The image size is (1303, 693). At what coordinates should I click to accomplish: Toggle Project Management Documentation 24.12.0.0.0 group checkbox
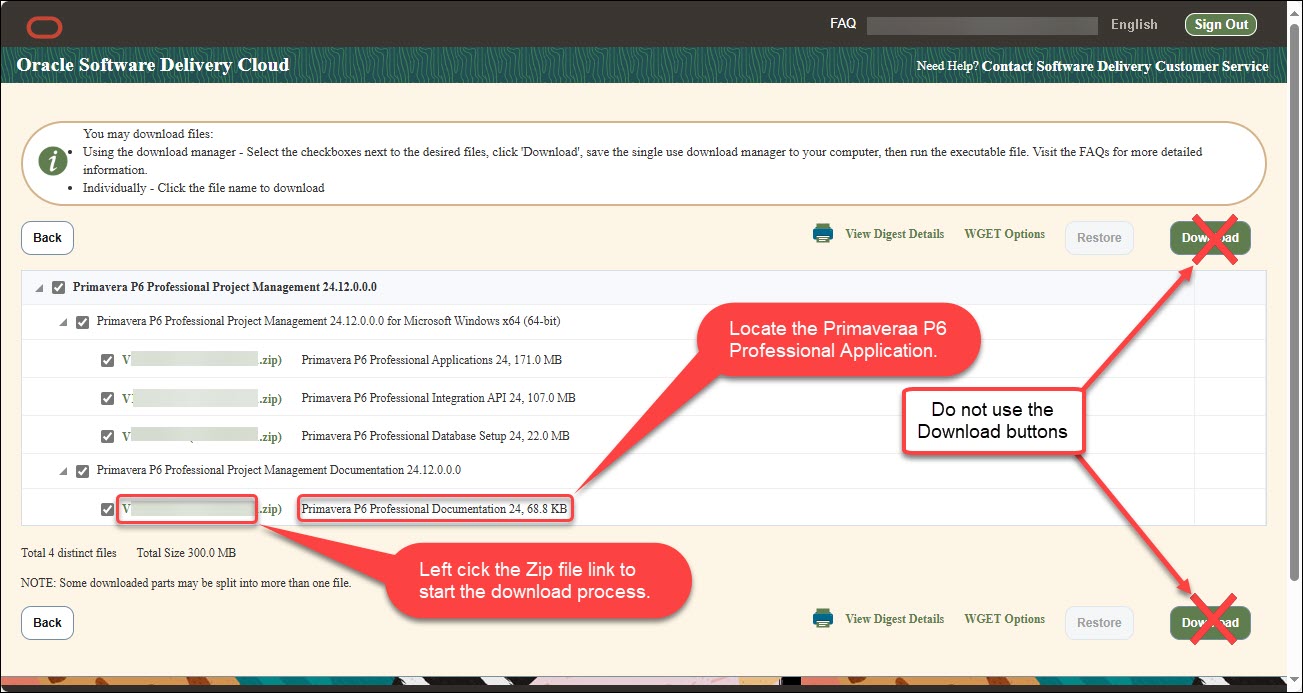(x=82, y=471)
